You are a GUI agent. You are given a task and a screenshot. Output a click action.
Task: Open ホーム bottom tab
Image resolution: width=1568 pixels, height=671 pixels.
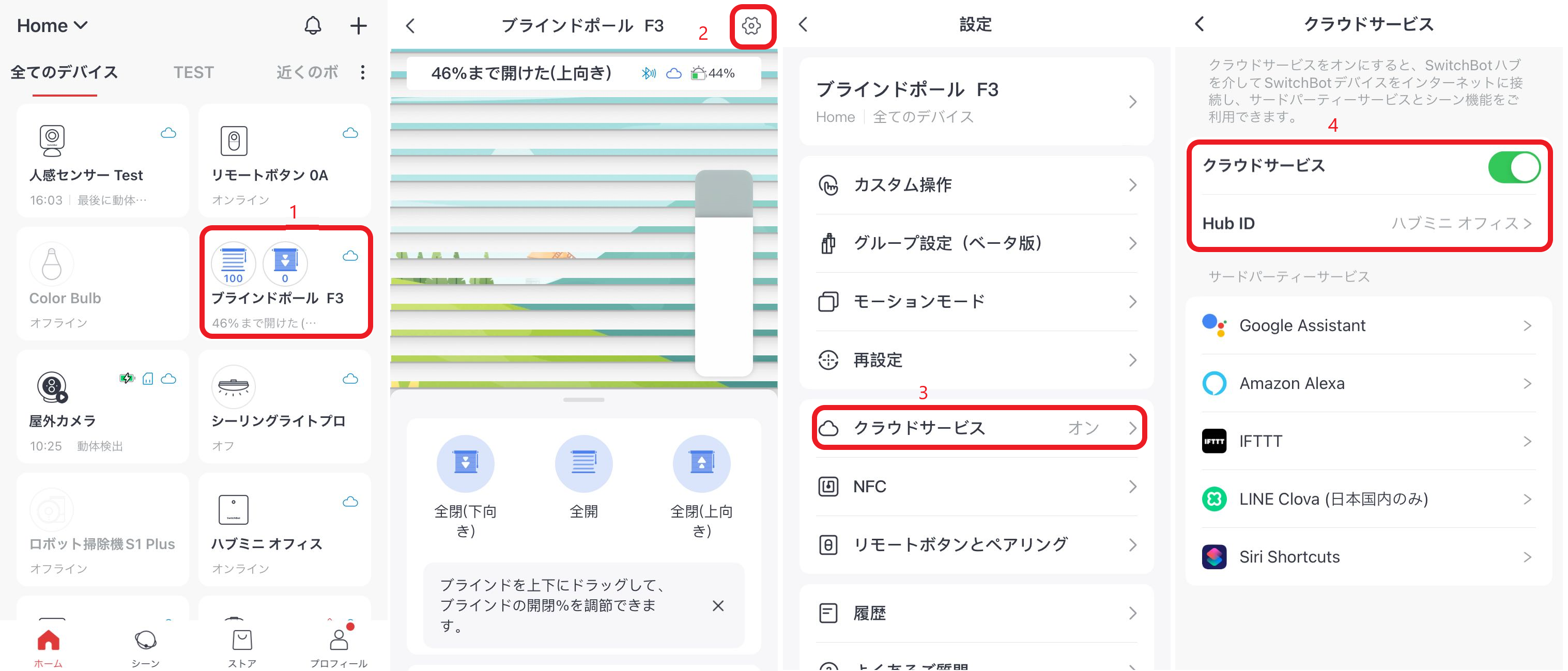[x=48, y=648]
